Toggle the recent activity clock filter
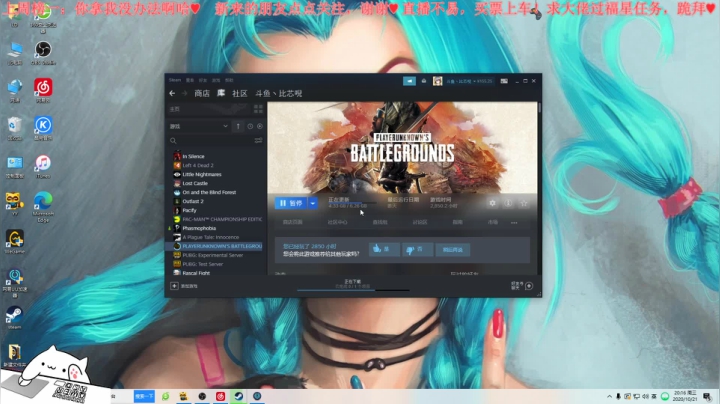The height and width of the screenshot is (404, 720). pyautogui.click(x=250, y=126)
